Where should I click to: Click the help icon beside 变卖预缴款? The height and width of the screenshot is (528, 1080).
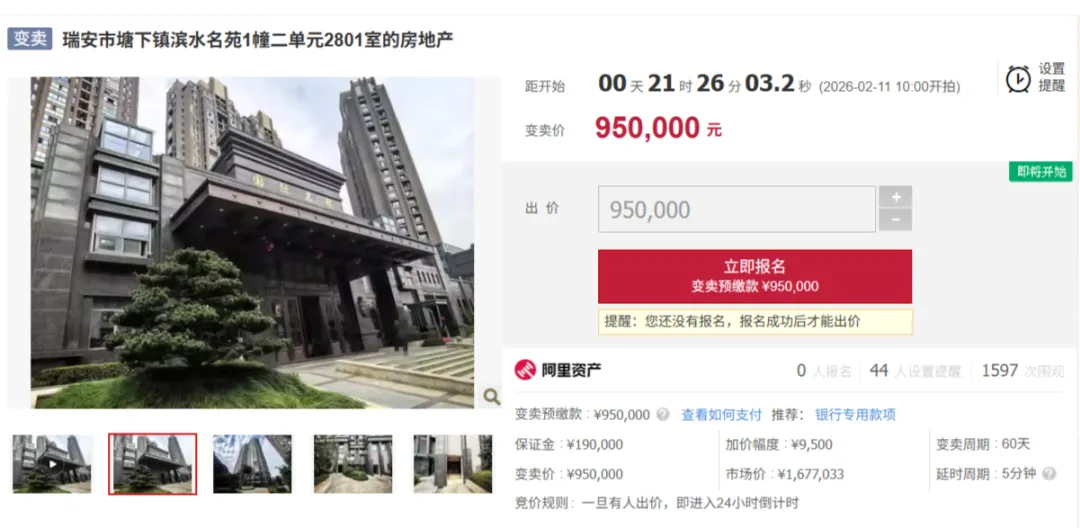click(663, 414)
